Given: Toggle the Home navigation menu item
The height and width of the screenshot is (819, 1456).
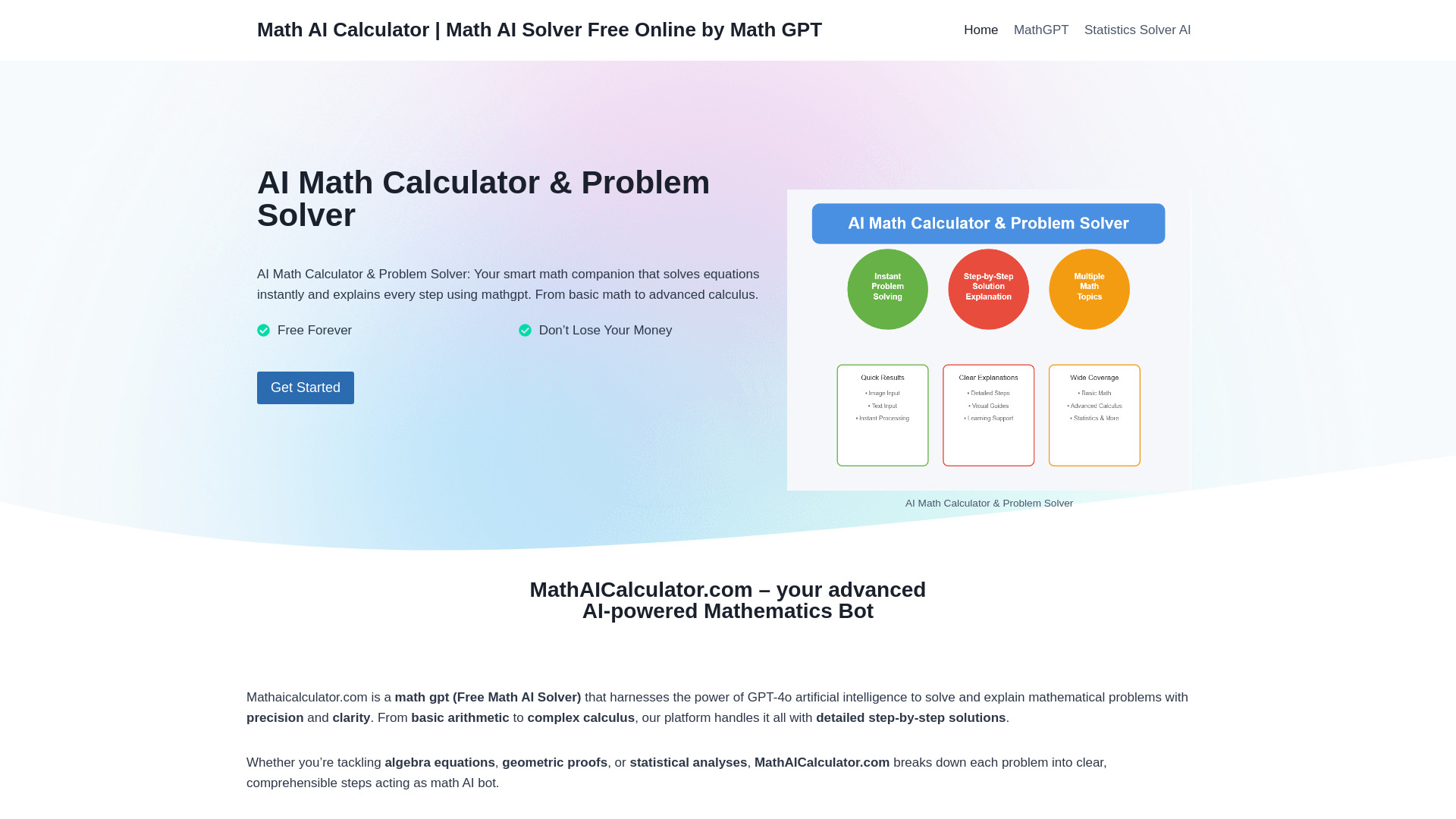Looking at the screenshot, I should pos(980,30).
